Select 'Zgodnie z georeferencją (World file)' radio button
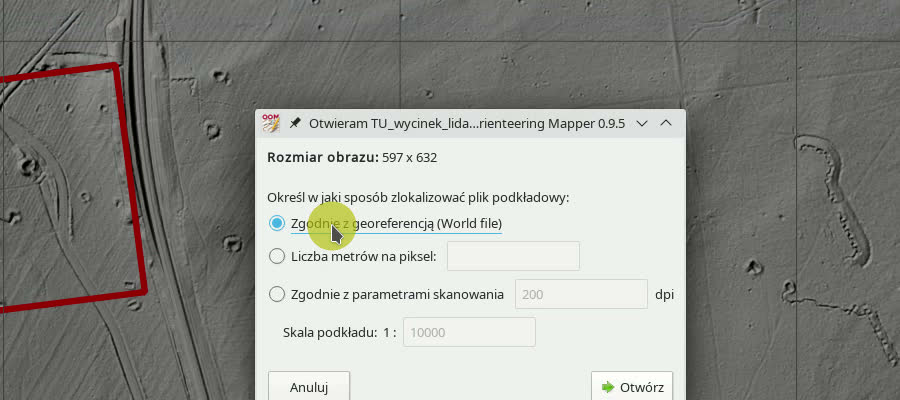900x400 pixels. click(x=277, y=223)
